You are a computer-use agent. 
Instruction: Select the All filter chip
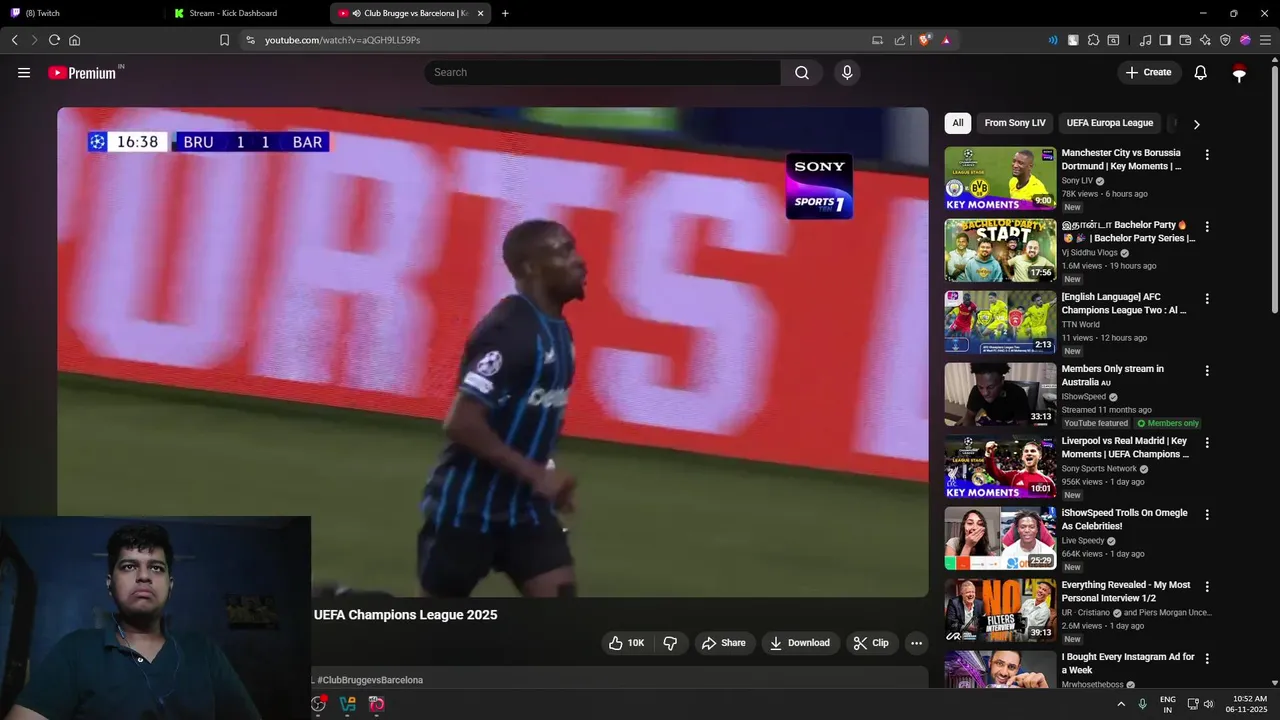pos(958,123)
